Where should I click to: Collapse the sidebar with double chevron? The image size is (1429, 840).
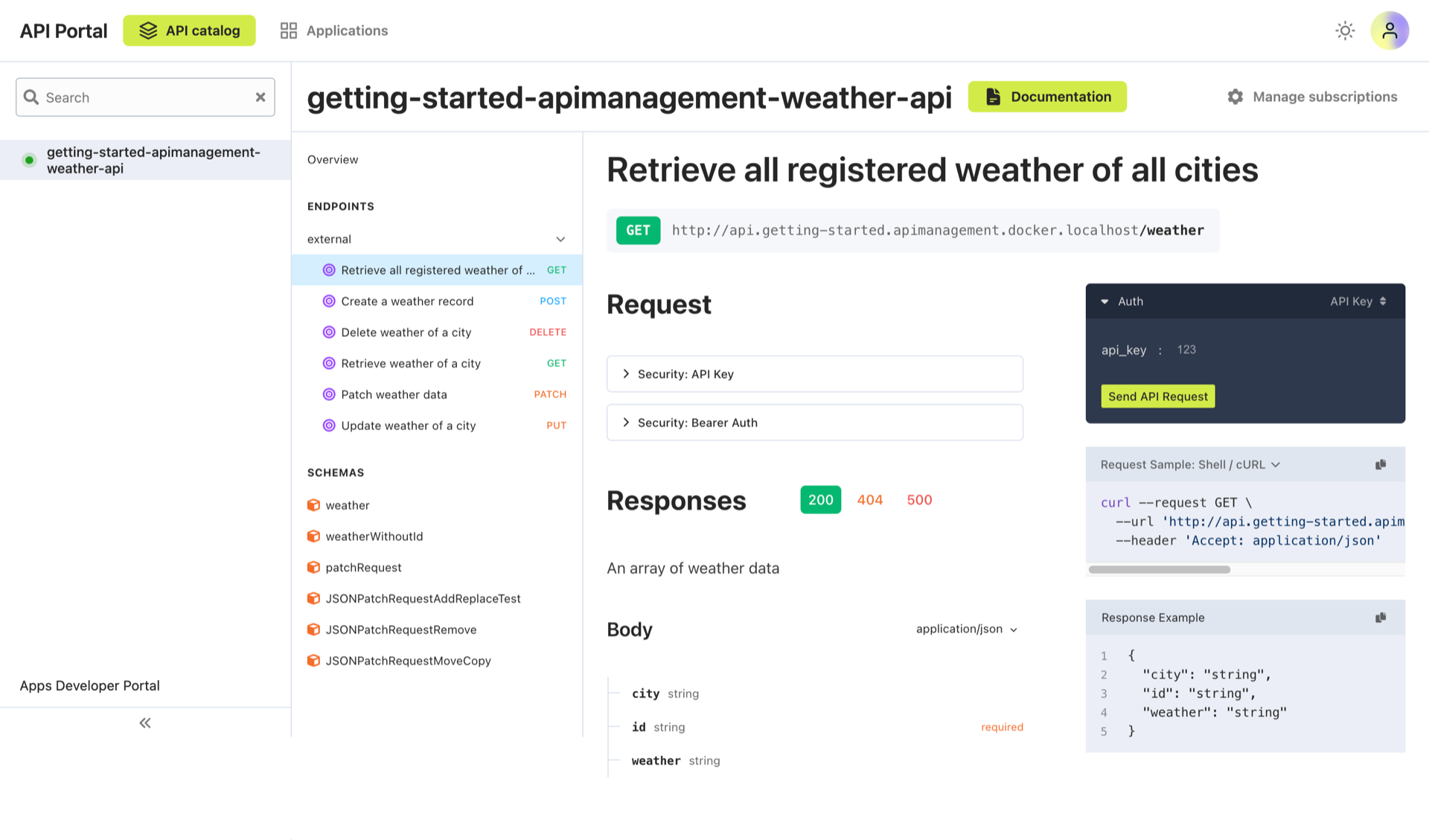[x=145, y=723]
